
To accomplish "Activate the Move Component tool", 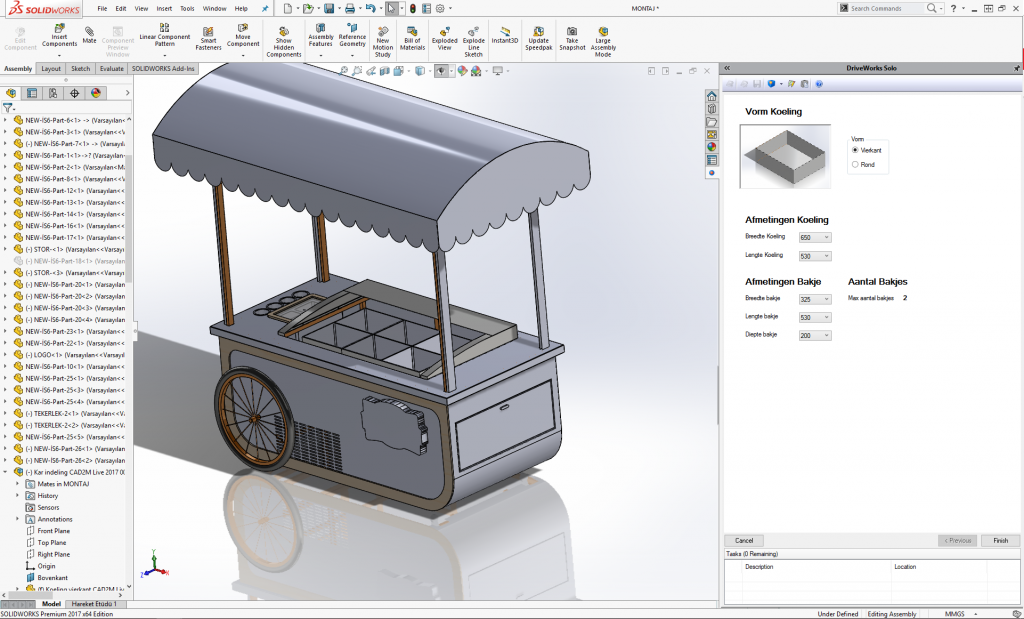I will click(x=243, y=37).
